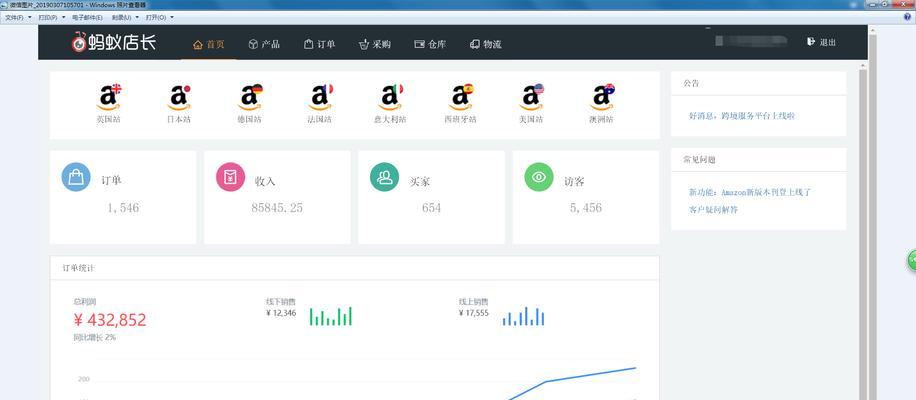
Task: Open the 英国站 Amazon UK marketplace icon
Action: point(109,97)
